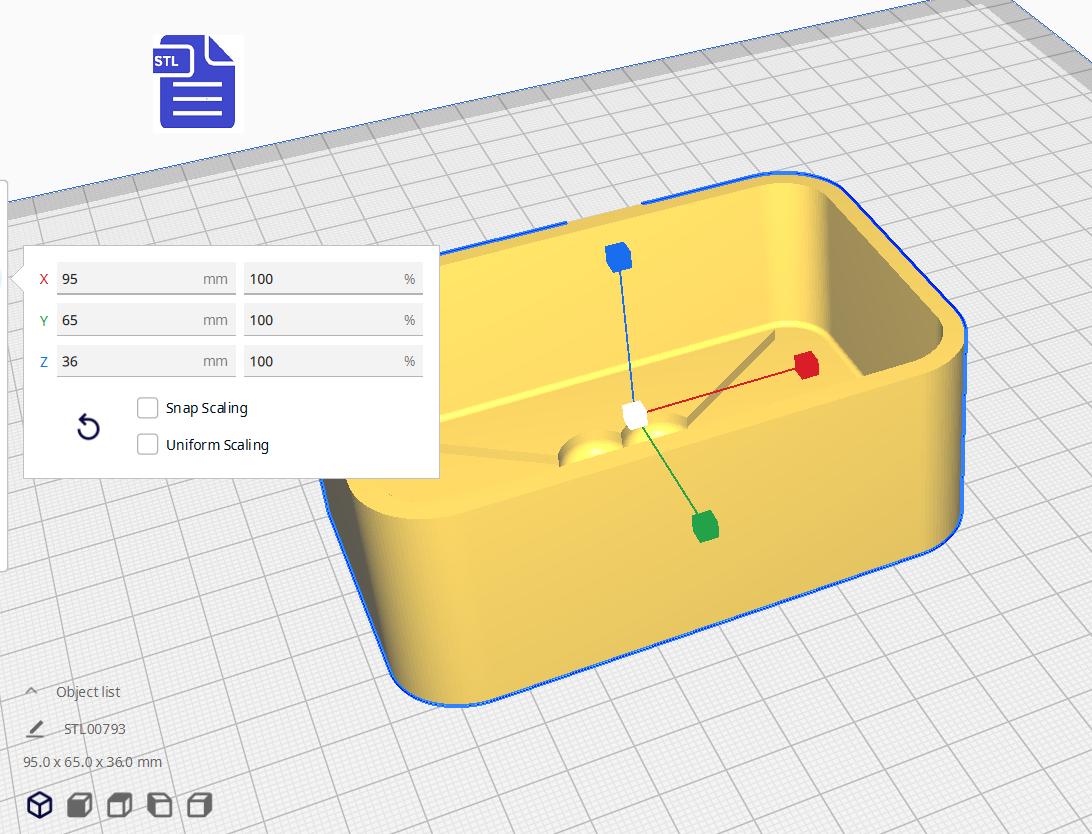This screenshot has height=834, width=1092.
Task: Click the green Y-axis scale handle
Action: click(x=705, y=526)
